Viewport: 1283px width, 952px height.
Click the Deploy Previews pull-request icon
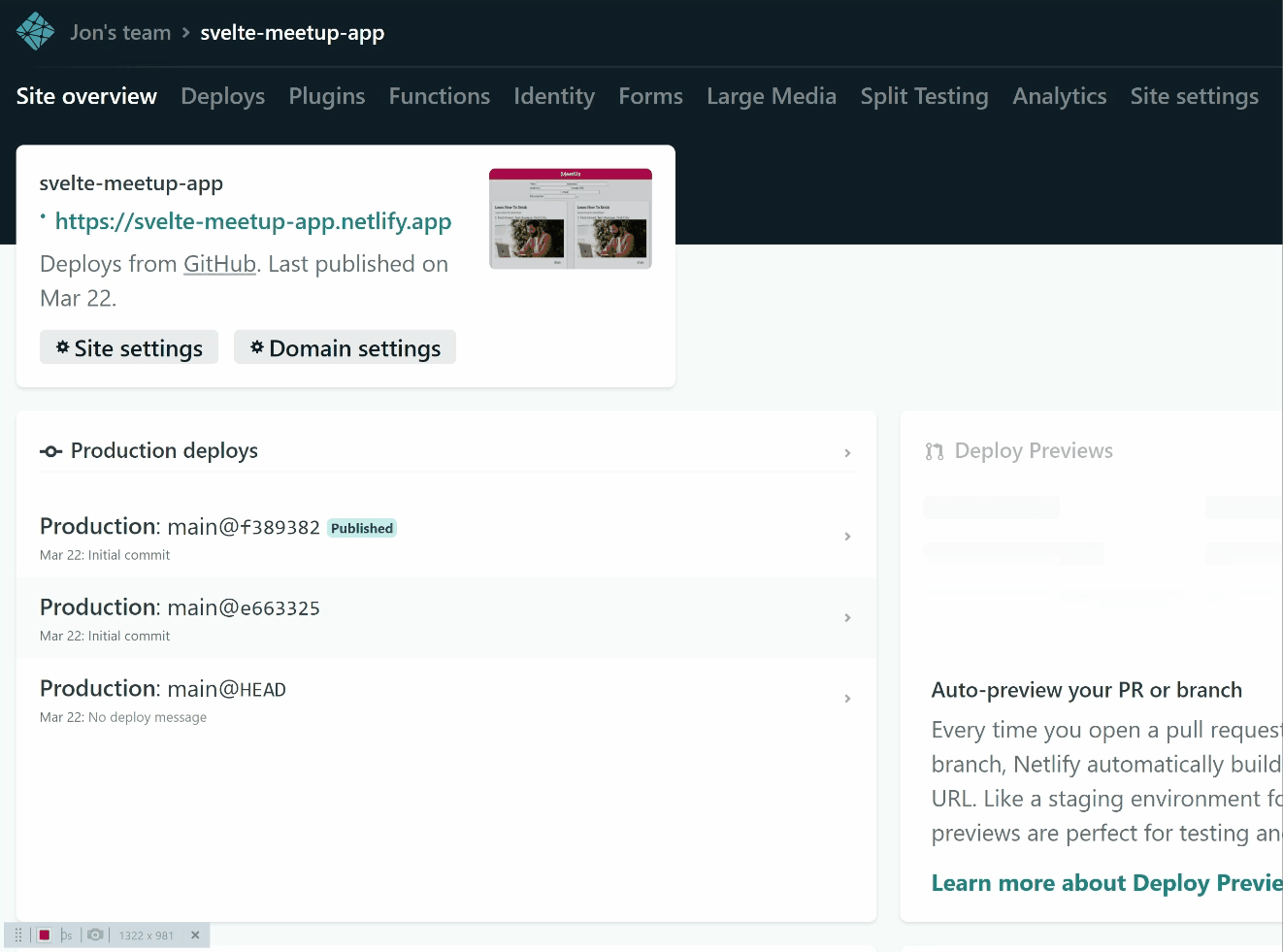pyautogui.click(x=935, y=451)
